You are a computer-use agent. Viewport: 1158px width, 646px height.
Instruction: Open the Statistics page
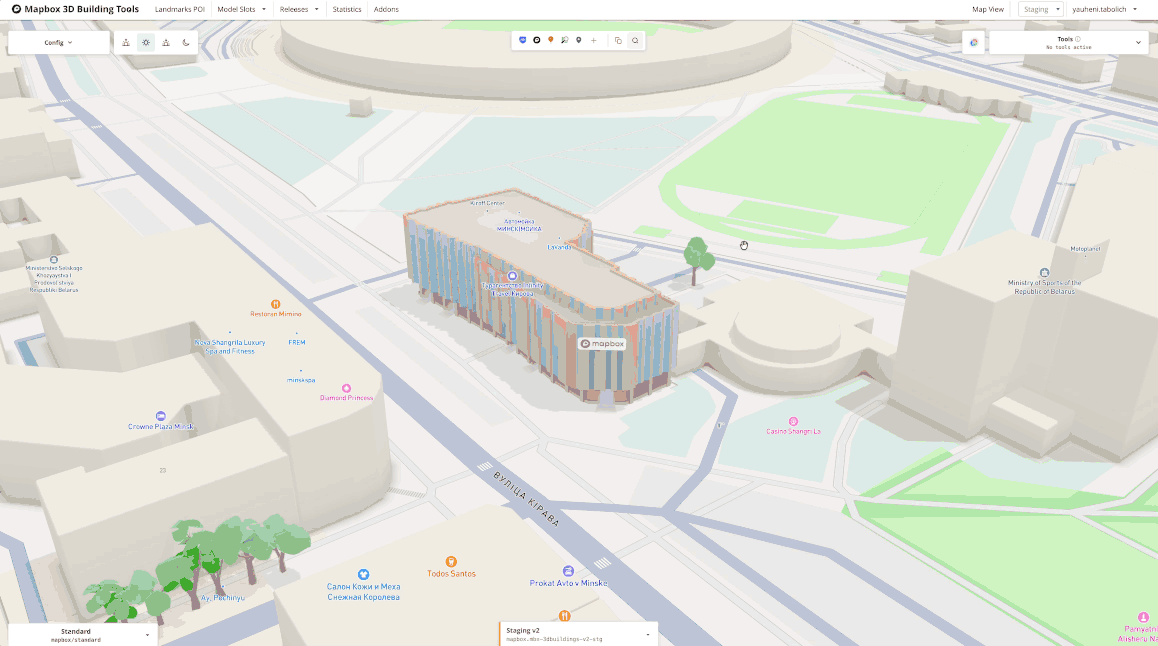pos(347,10)
